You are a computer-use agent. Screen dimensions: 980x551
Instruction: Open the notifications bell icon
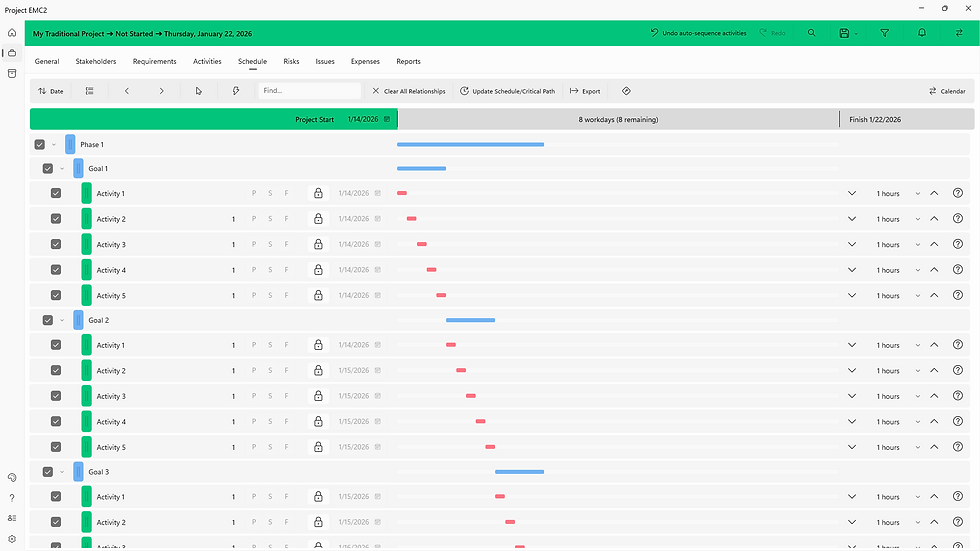(x=922, y=33)
